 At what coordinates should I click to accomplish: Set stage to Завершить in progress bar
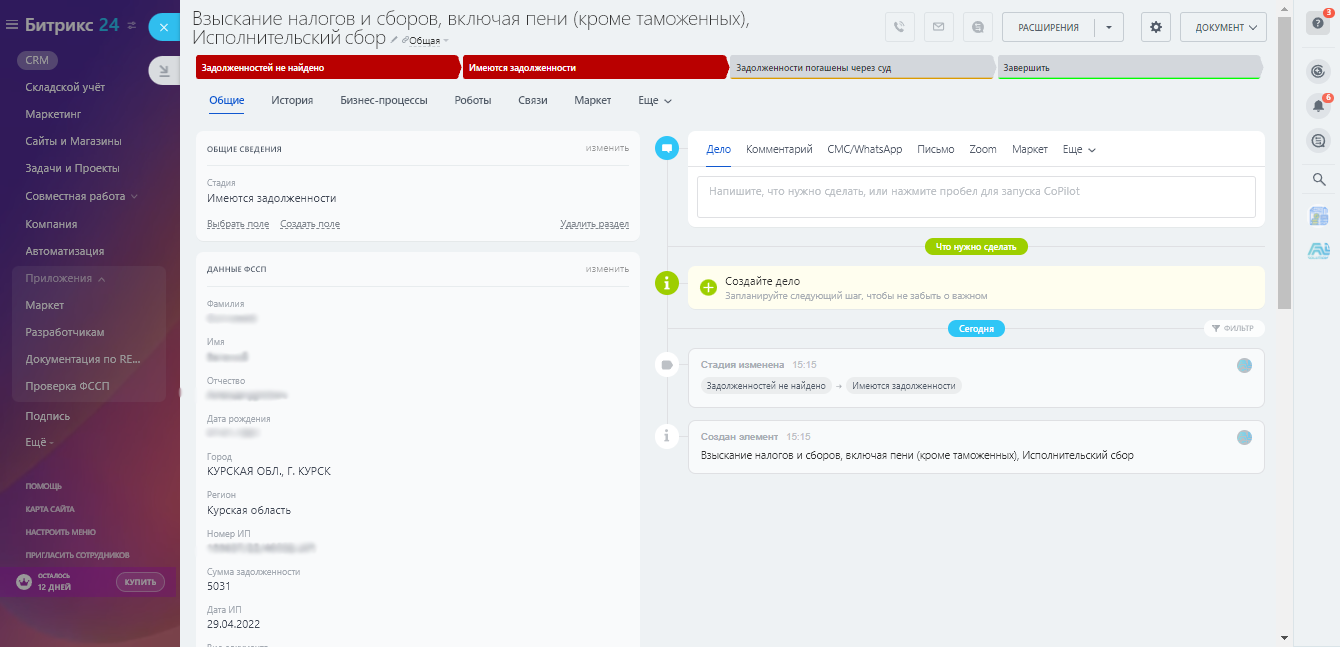click(x=1128, y=68)
